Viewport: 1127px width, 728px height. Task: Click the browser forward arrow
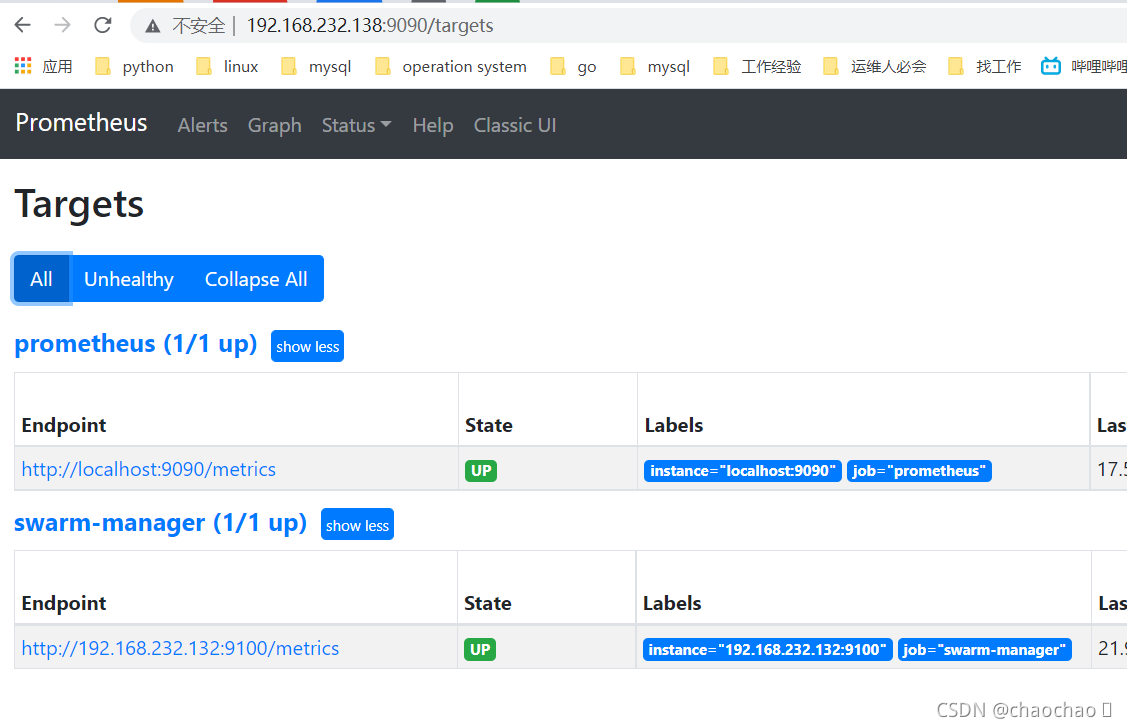[x=63, y=25]
